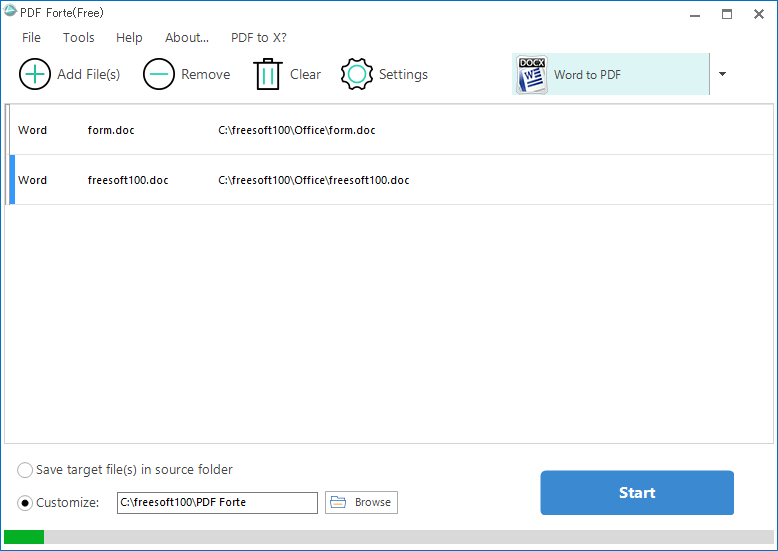Click the Settings text label
The image size is (778, 551).
click(x=403, y=74)
